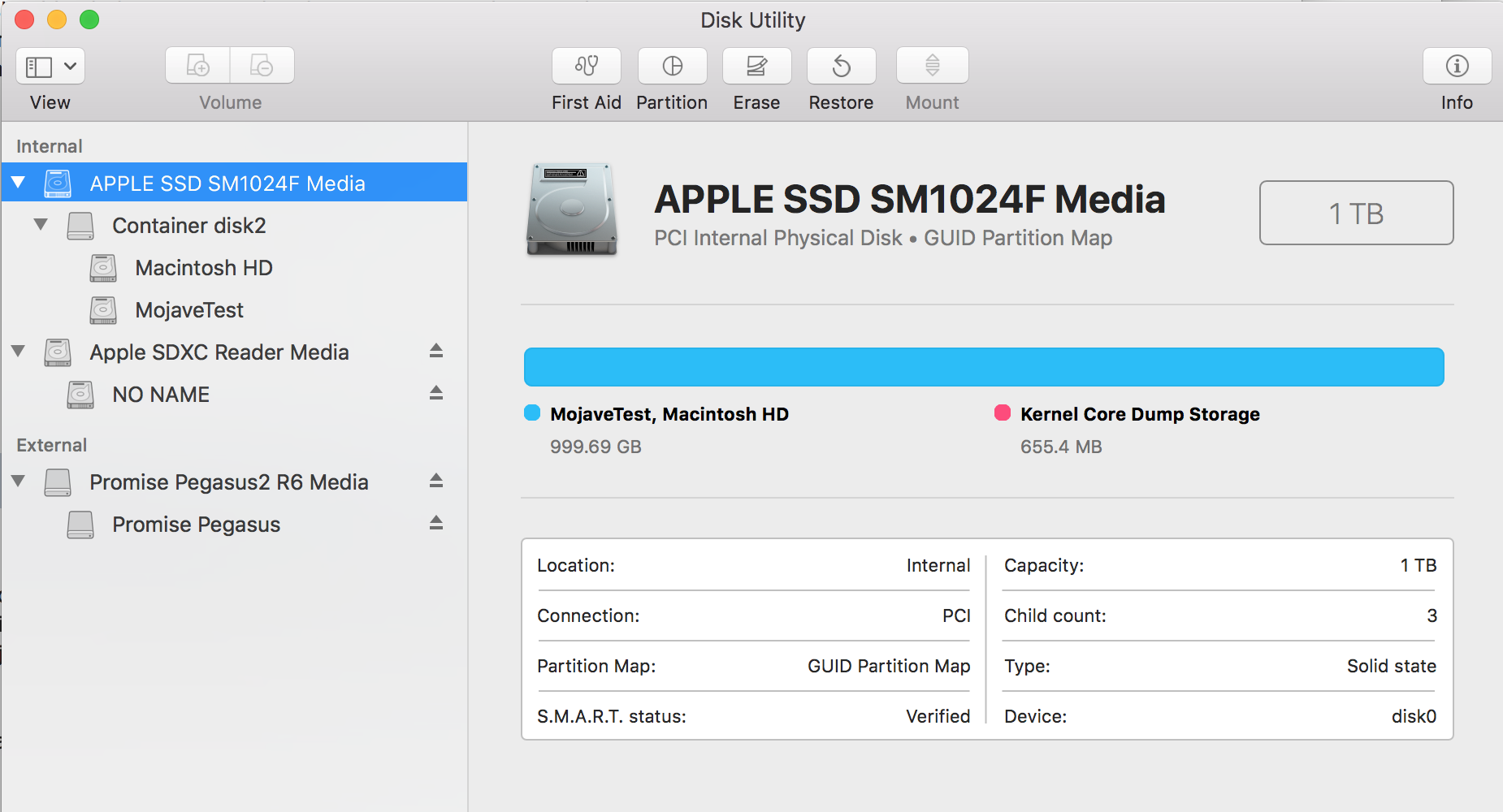Eject Promise Pegasus2 R6 Media
The height and width of the screenshot is (812, 1503).
(436, 481)
